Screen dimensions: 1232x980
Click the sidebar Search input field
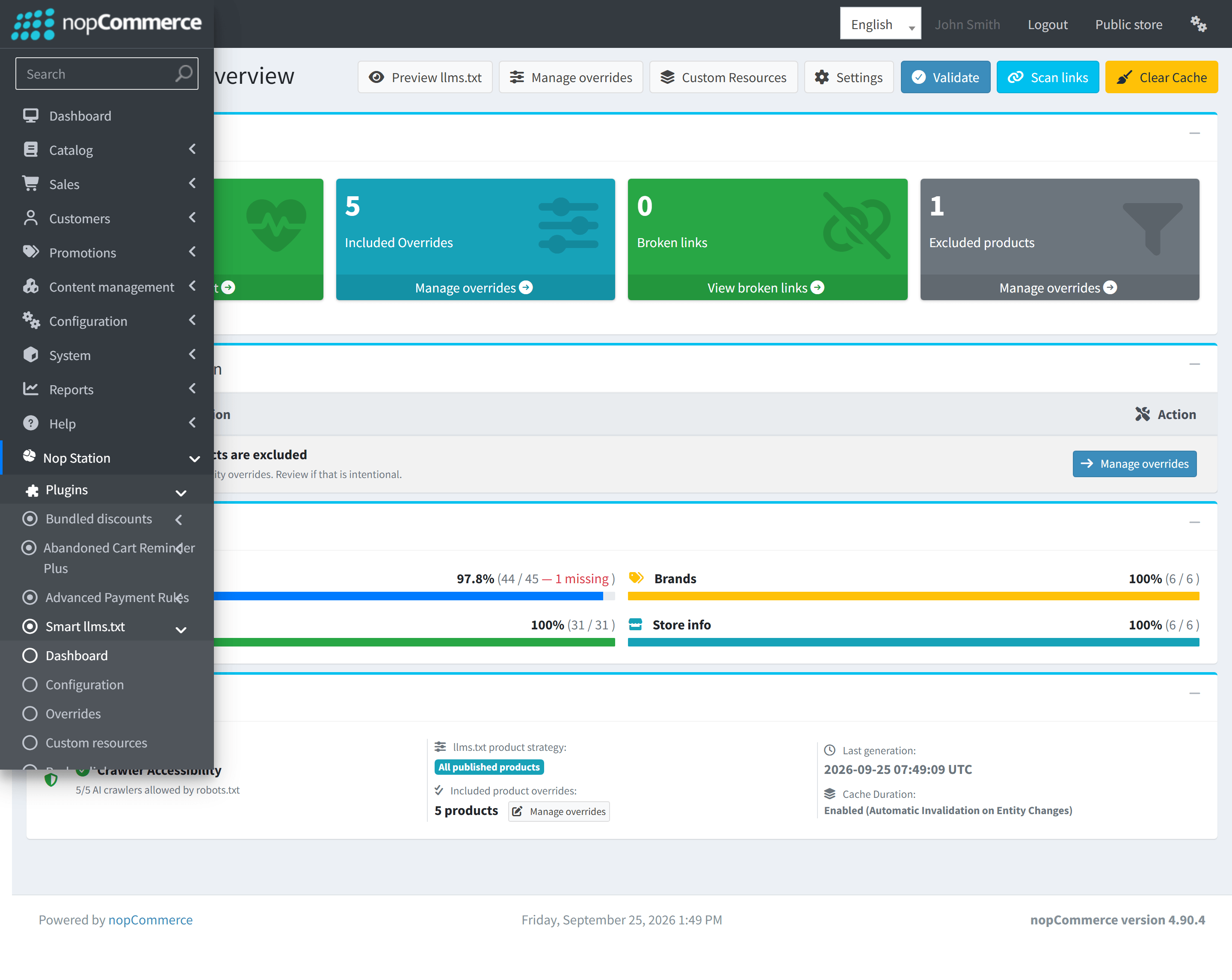107,74
